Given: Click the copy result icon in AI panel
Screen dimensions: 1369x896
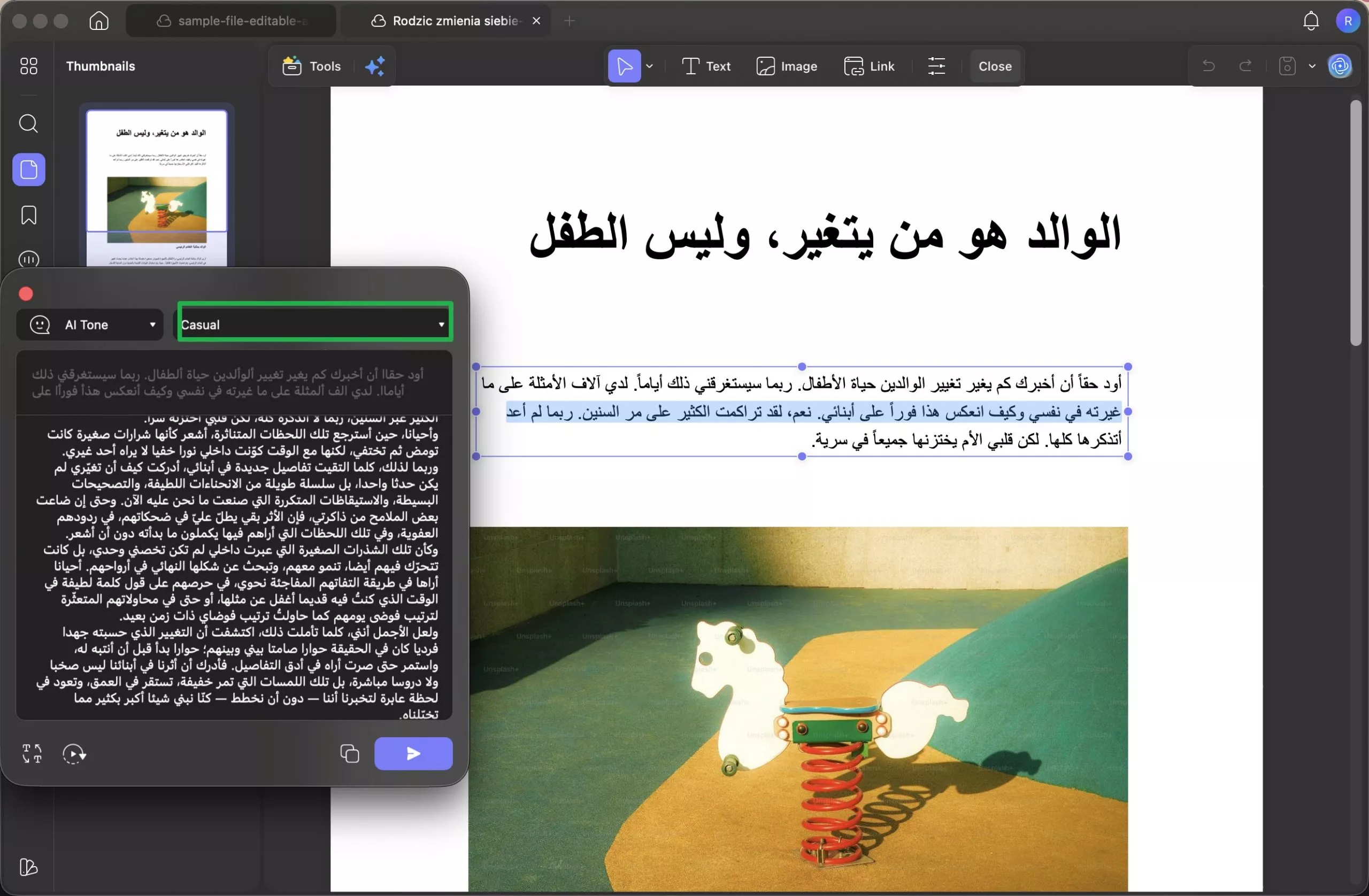Looking at the screenshot, I should click(349, 753).
